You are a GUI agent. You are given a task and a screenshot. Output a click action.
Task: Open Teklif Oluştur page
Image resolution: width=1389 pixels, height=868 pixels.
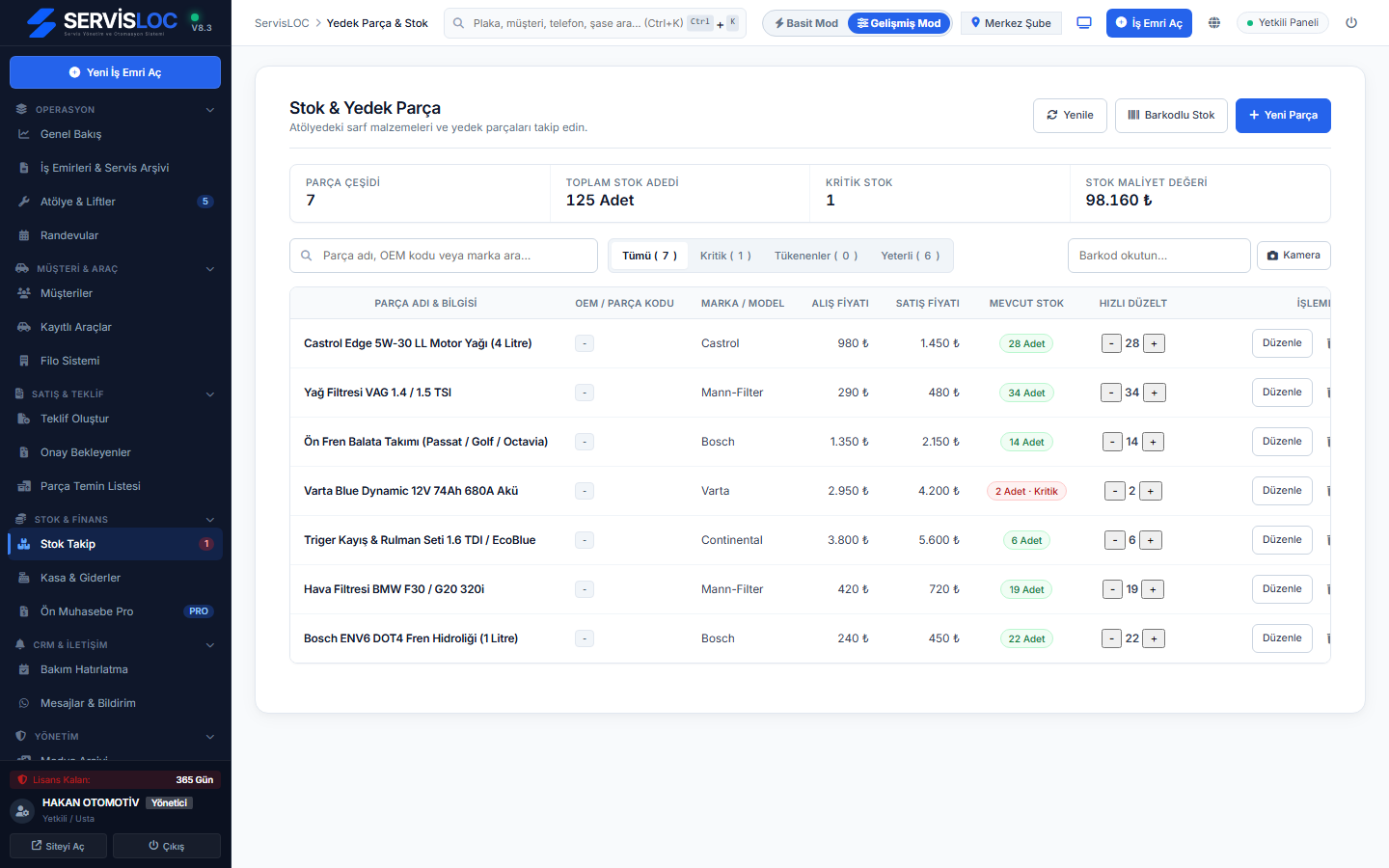click(116, 419)
